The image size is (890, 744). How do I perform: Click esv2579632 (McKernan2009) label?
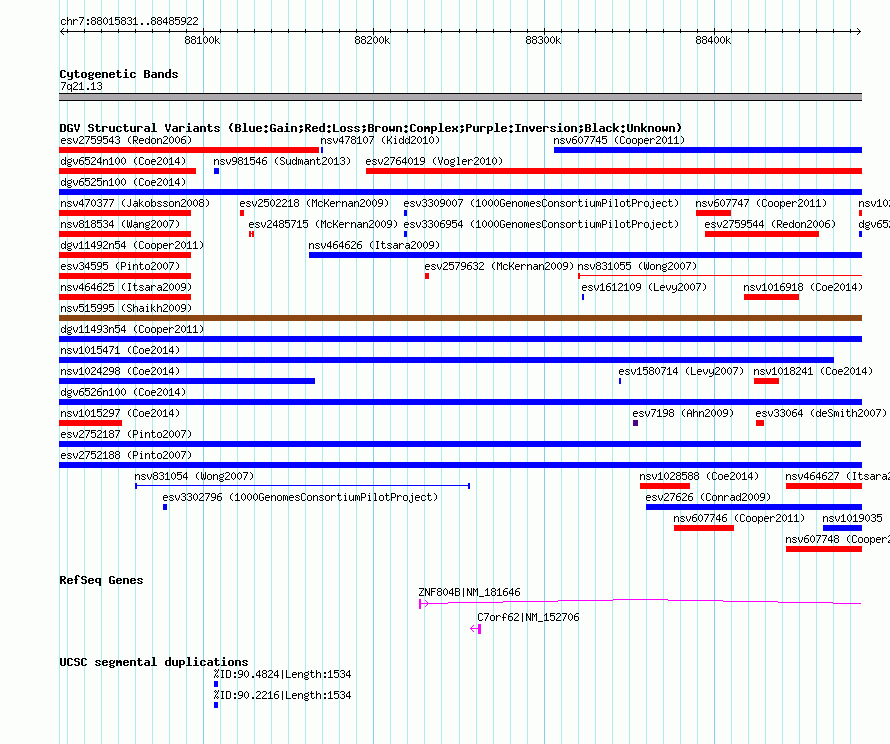[499, 266]
